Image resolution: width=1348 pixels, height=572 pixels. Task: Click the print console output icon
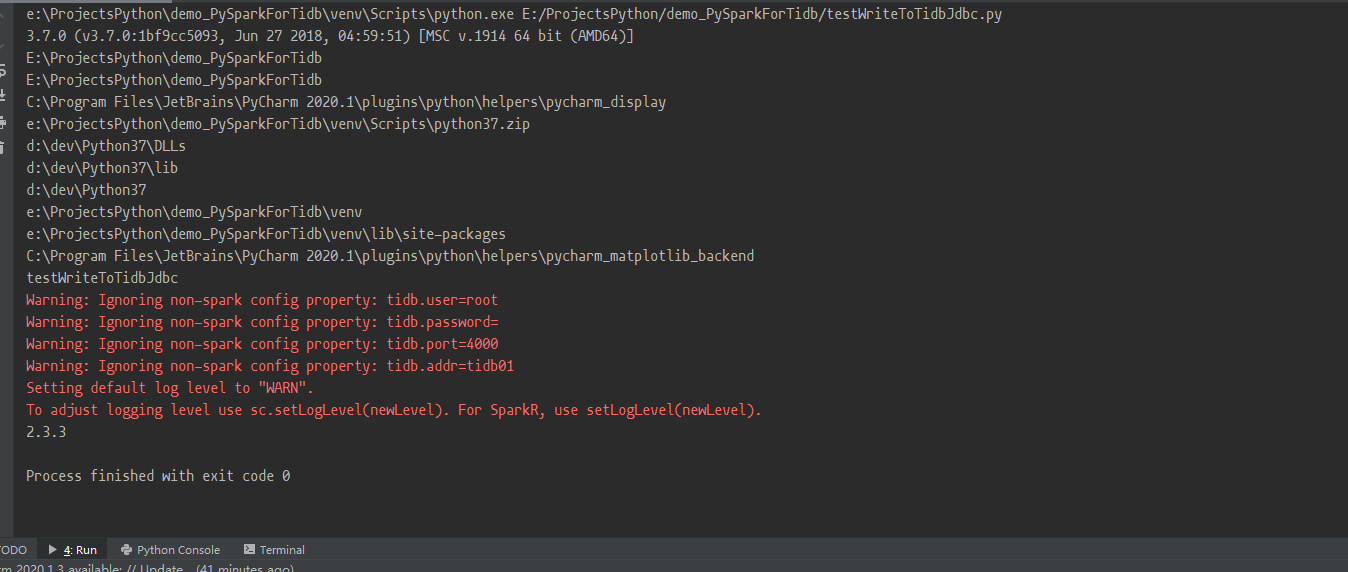[x=3, y=123]
